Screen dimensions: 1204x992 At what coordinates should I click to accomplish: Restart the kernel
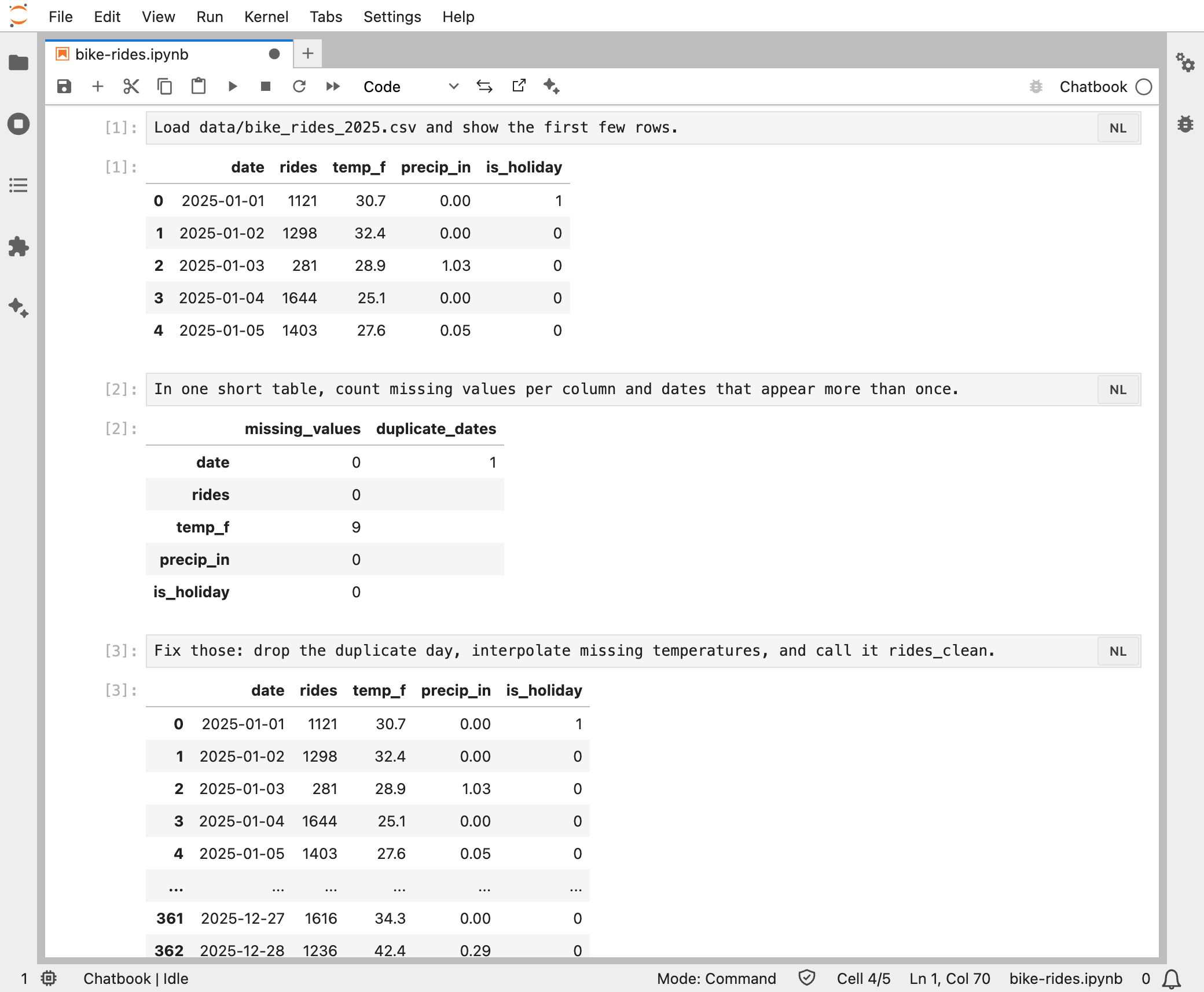point(299,87)
